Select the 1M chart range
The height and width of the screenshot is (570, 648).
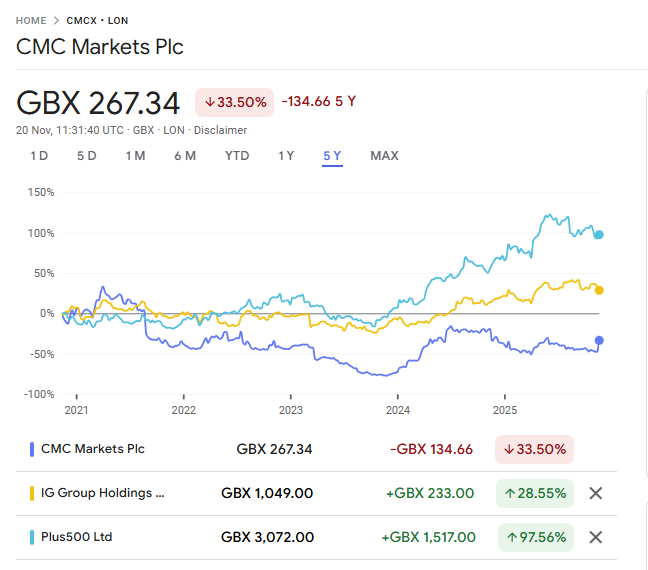tap(135, 155)
